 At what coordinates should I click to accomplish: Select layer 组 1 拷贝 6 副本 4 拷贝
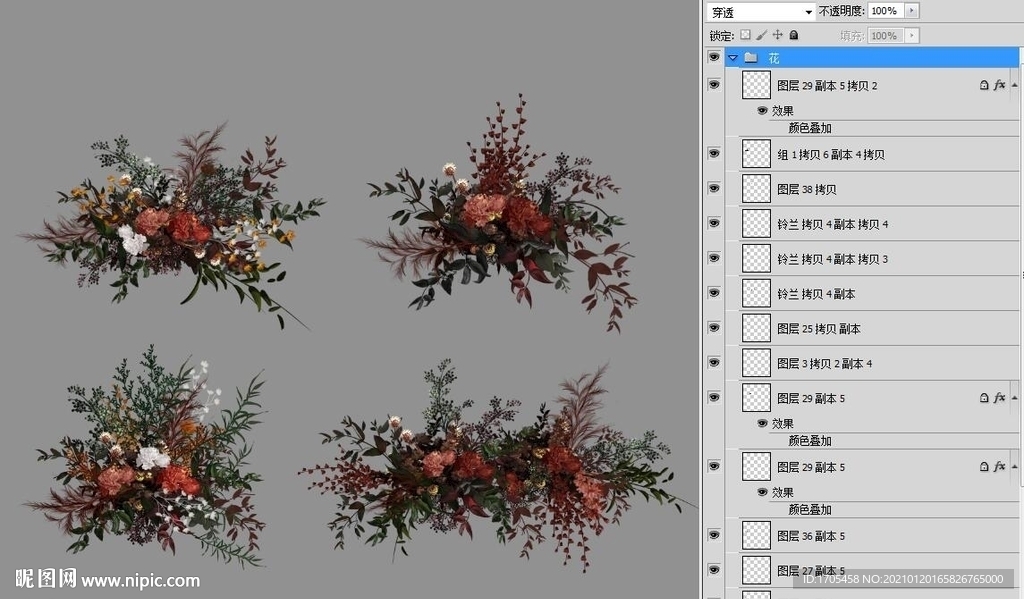tap(830, 155)
